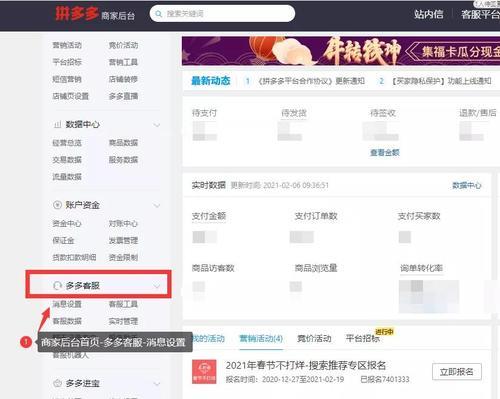
Task: Switch to the 我的活动 tab
Action: coord(209,339)
